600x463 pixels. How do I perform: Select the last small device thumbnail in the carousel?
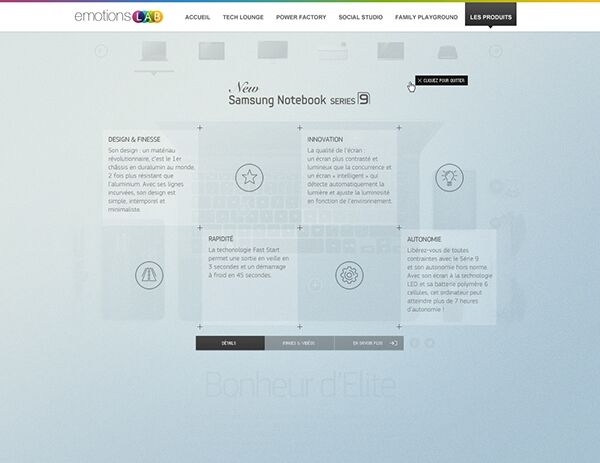coord(448,52)
